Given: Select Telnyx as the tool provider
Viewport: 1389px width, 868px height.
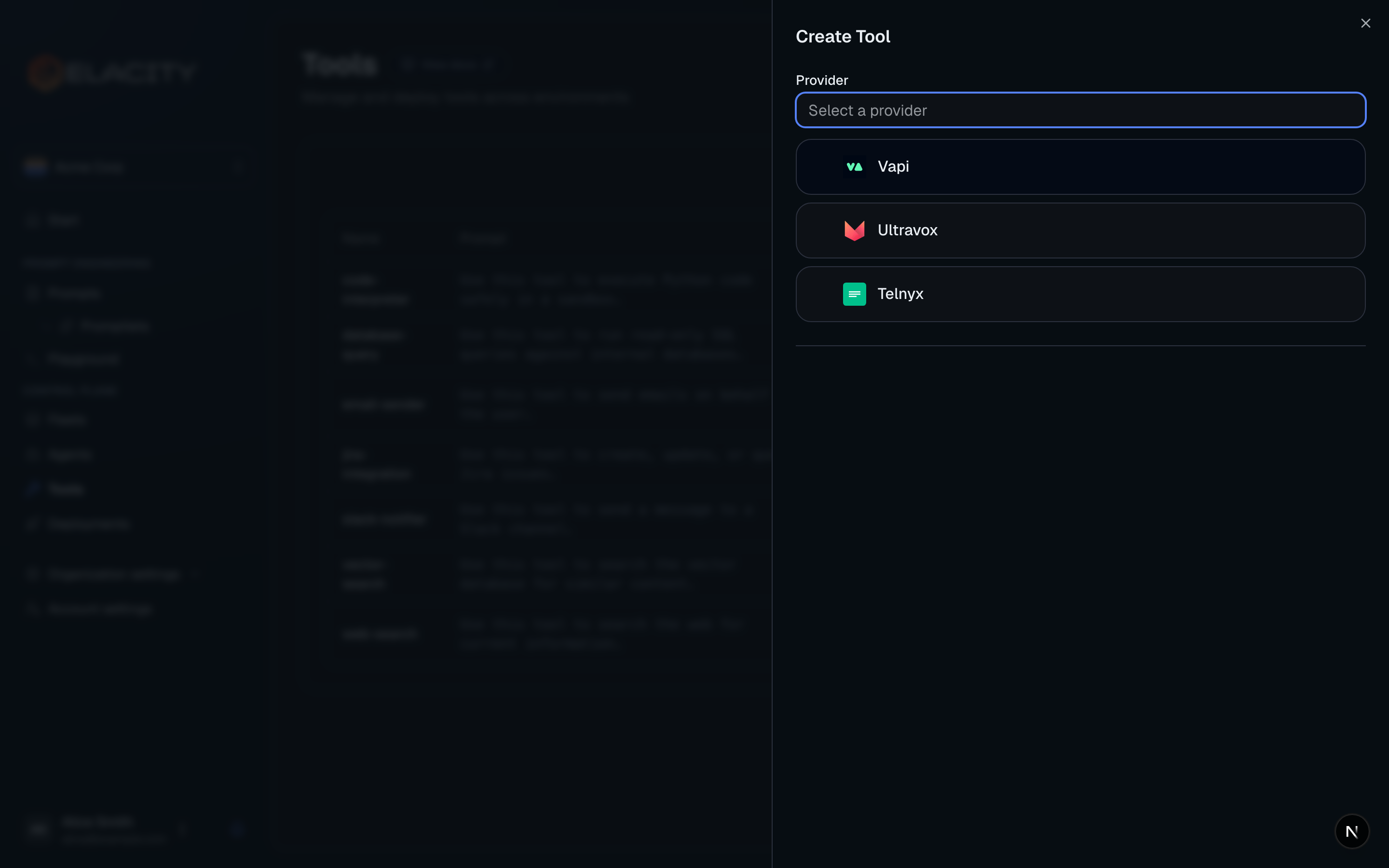Looking at the screenshot, I should 1080,293.
